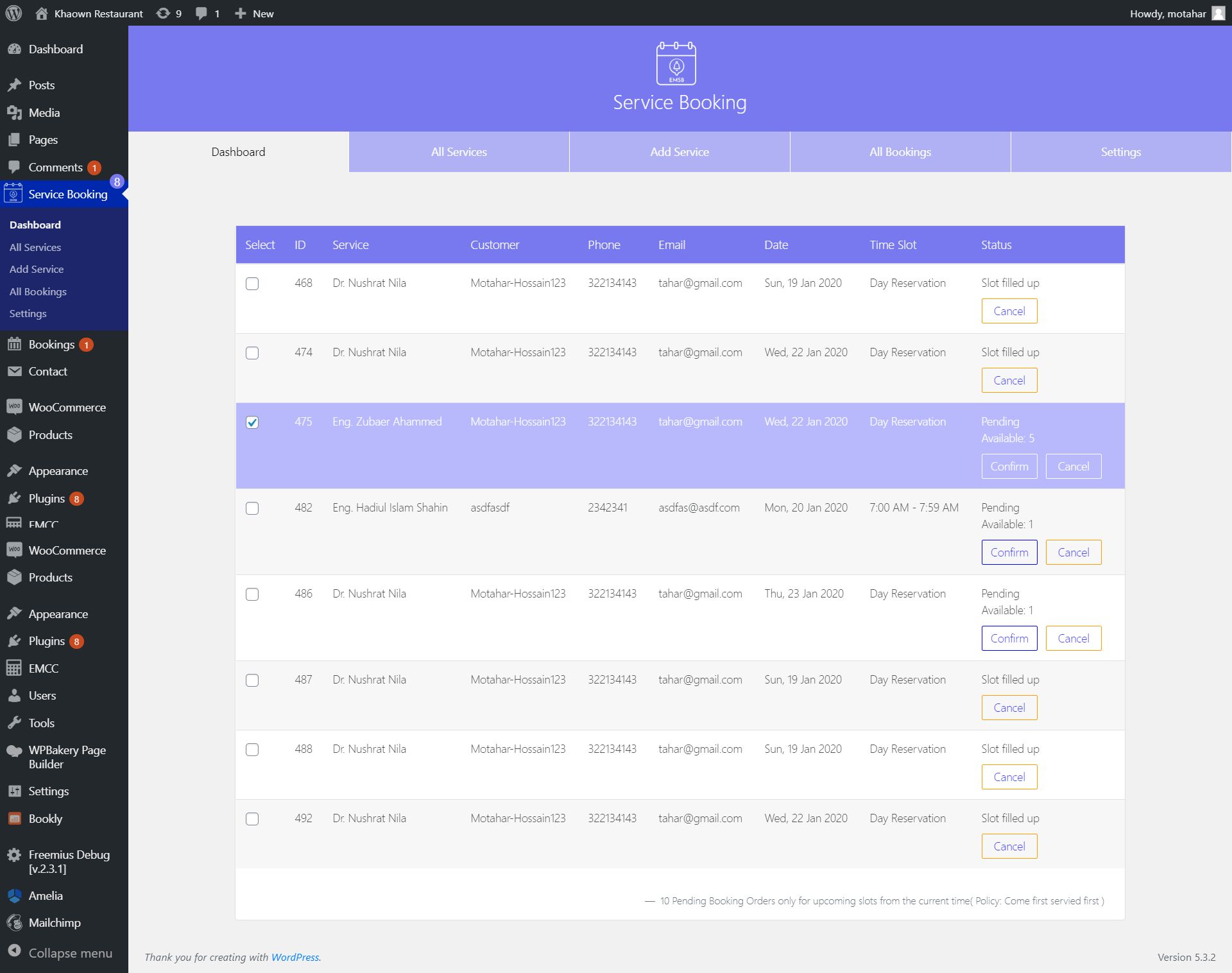
Task: Tick the checkbox for booking 486
Action: (x=252, y=594)
